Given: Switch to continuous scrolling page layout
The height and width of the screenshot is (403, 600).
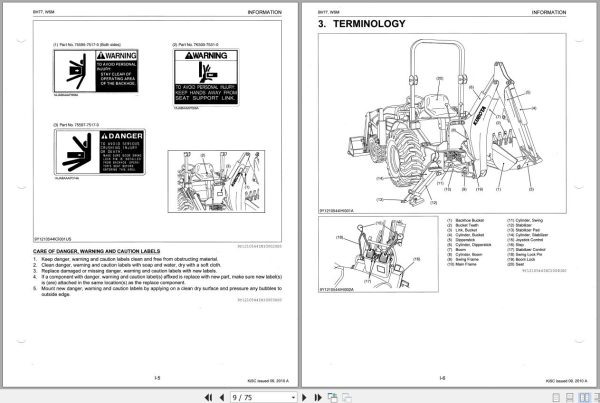Looking at the screenshot, I should [570, 398].
